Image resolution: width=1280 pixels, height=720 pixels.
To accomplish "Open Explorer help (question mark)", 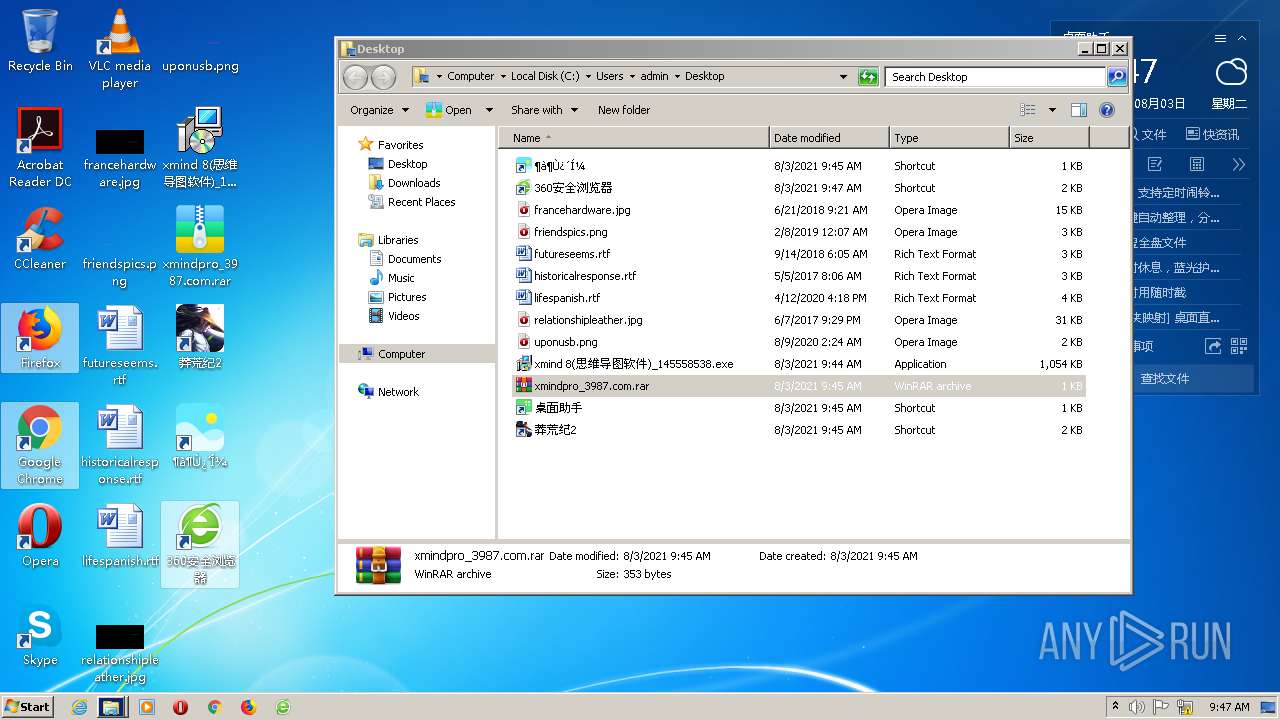I will pos(1107,110).
